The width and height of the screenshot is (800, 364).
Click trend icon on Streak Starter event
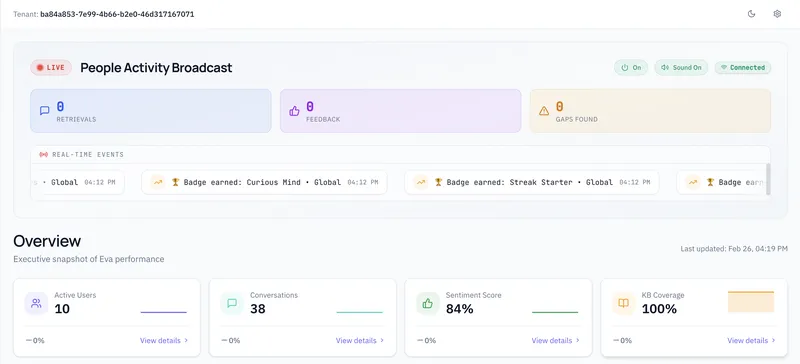(421, 182)
